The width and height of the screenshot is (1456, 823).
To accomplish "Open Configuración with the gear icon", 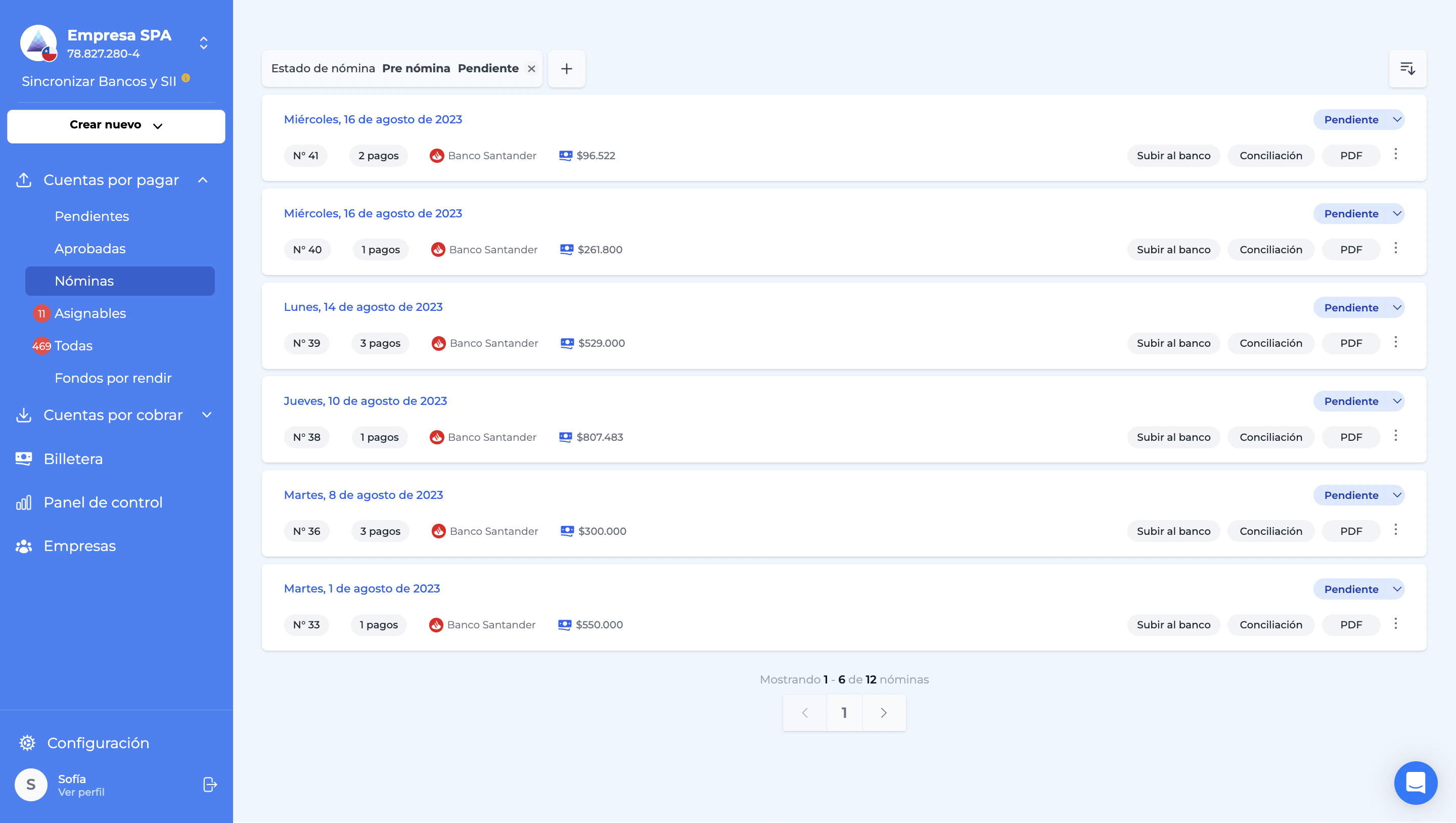I will (27, 742).
